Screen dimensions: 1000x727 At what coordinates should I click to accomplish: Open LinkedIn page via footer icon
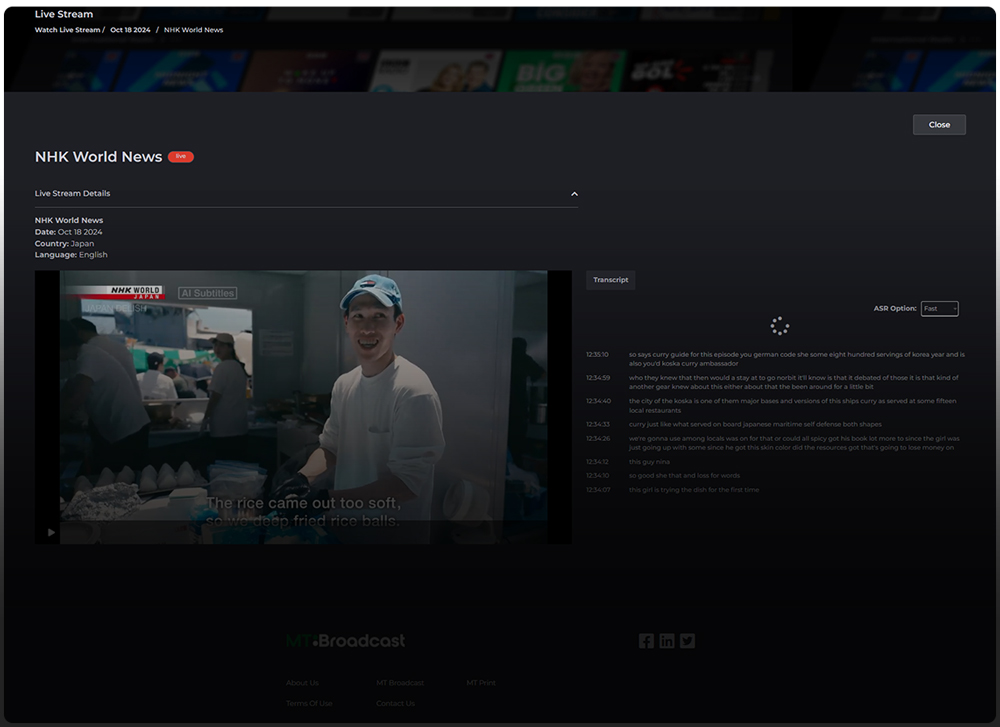pyautogui.click(x=666, y=640)
